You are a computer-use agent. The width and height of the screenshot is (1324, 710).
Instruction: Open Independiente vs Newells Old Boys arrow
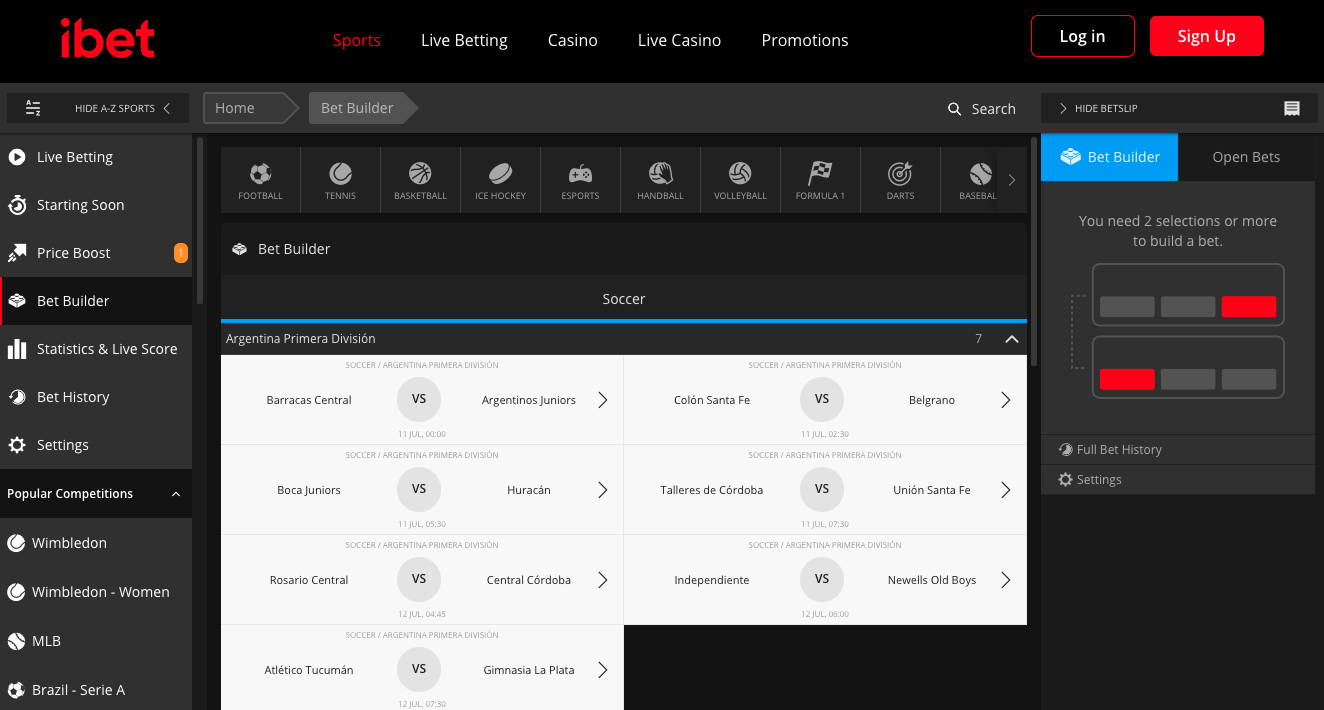coord(1006,580)
